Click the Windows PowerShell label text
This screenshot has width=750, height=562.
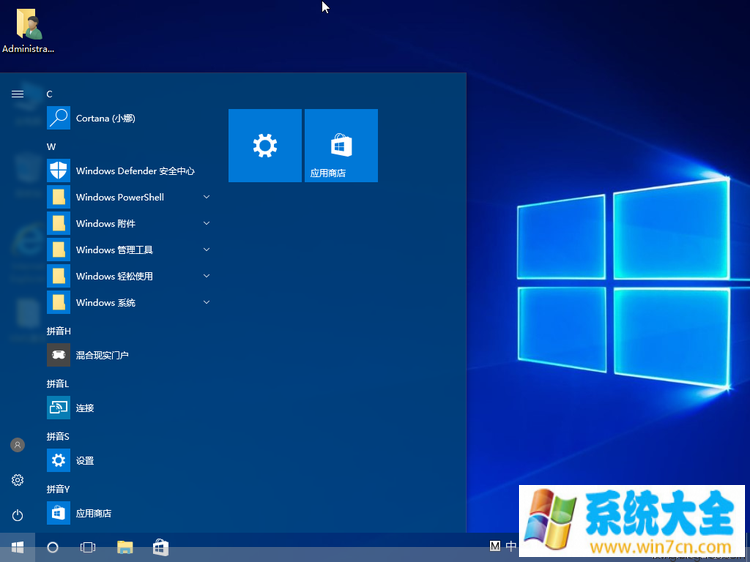point(120,197)
